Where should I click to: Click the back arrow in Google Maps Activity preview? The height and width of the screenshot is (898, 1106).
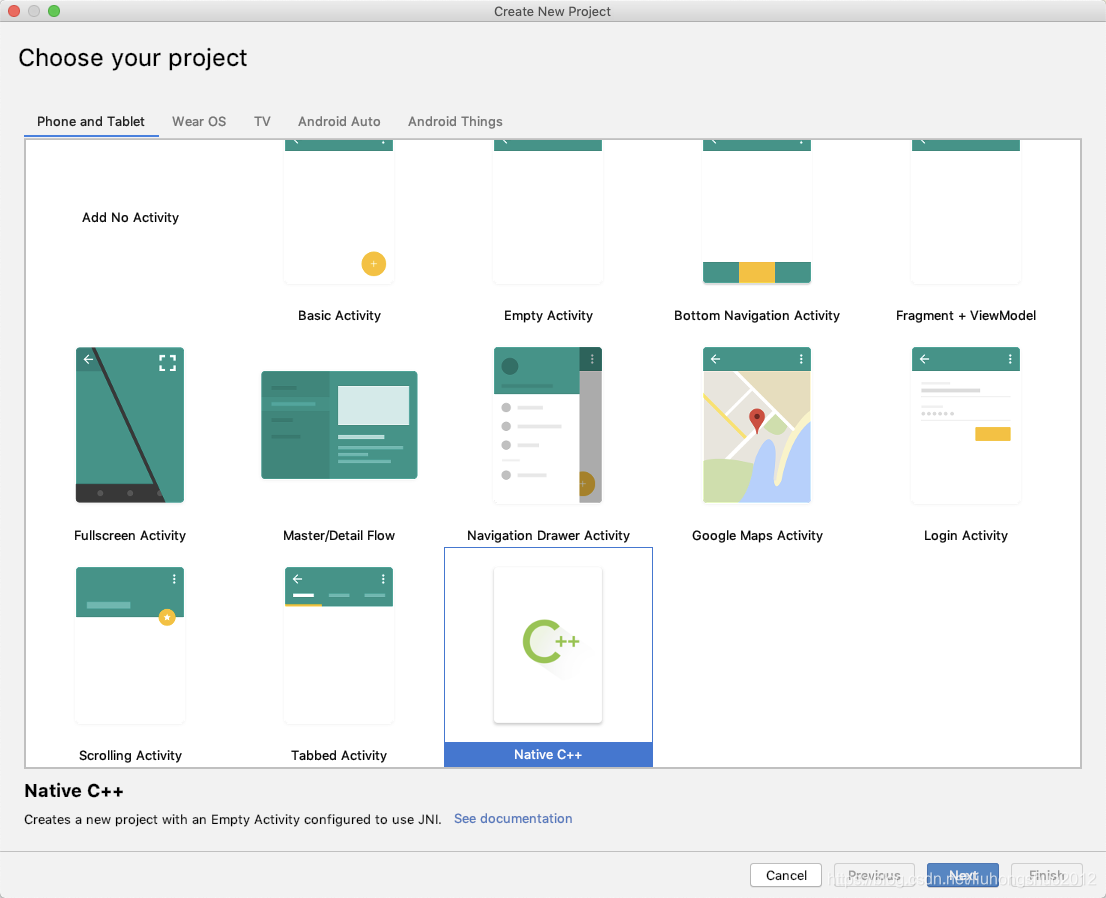(x=715, y=359)
